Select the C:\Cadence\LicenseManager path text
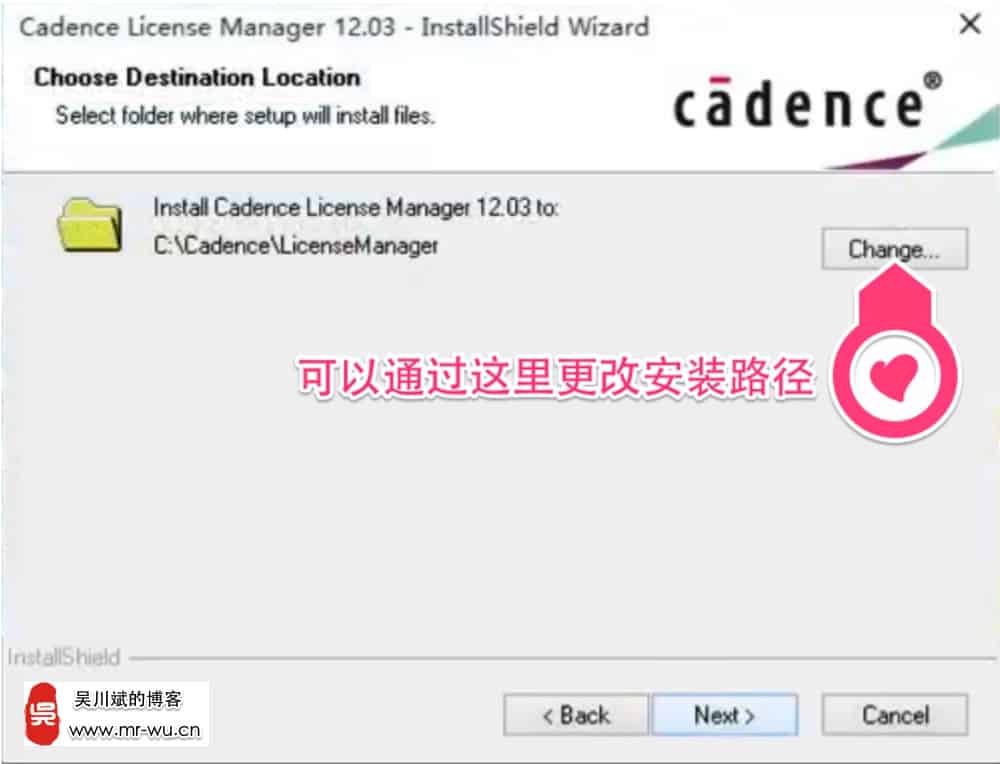The width and height of the screenshot is (1000, 764). 296,245
